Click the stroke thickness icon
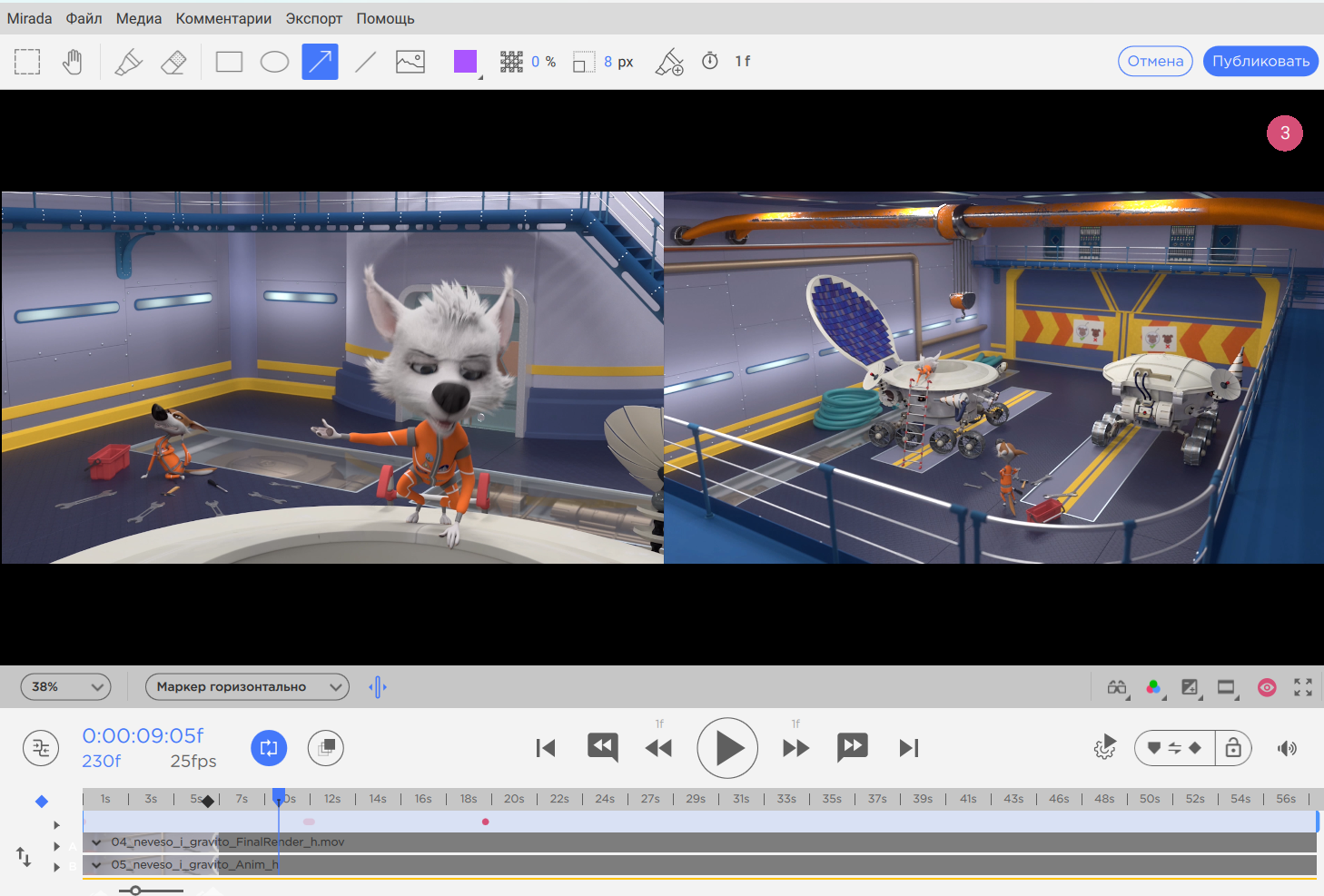1324x896 pixels. pos(584,62)
